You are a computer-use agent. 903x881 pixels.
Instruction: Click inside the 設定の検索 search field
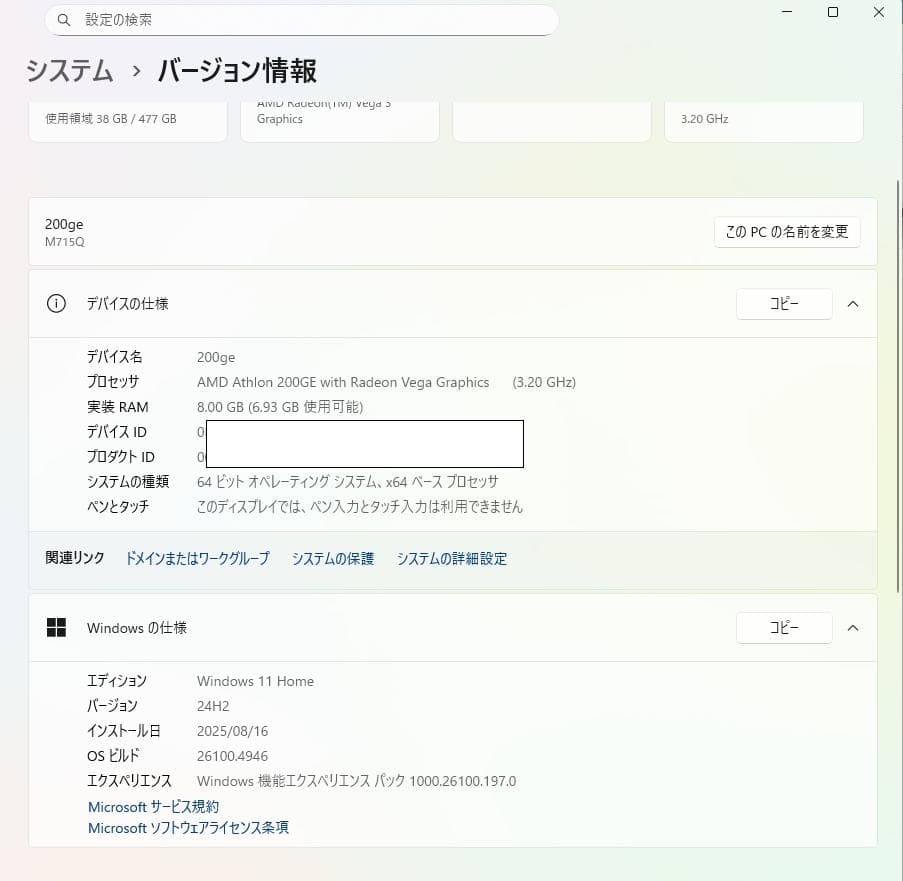[300, 19]
